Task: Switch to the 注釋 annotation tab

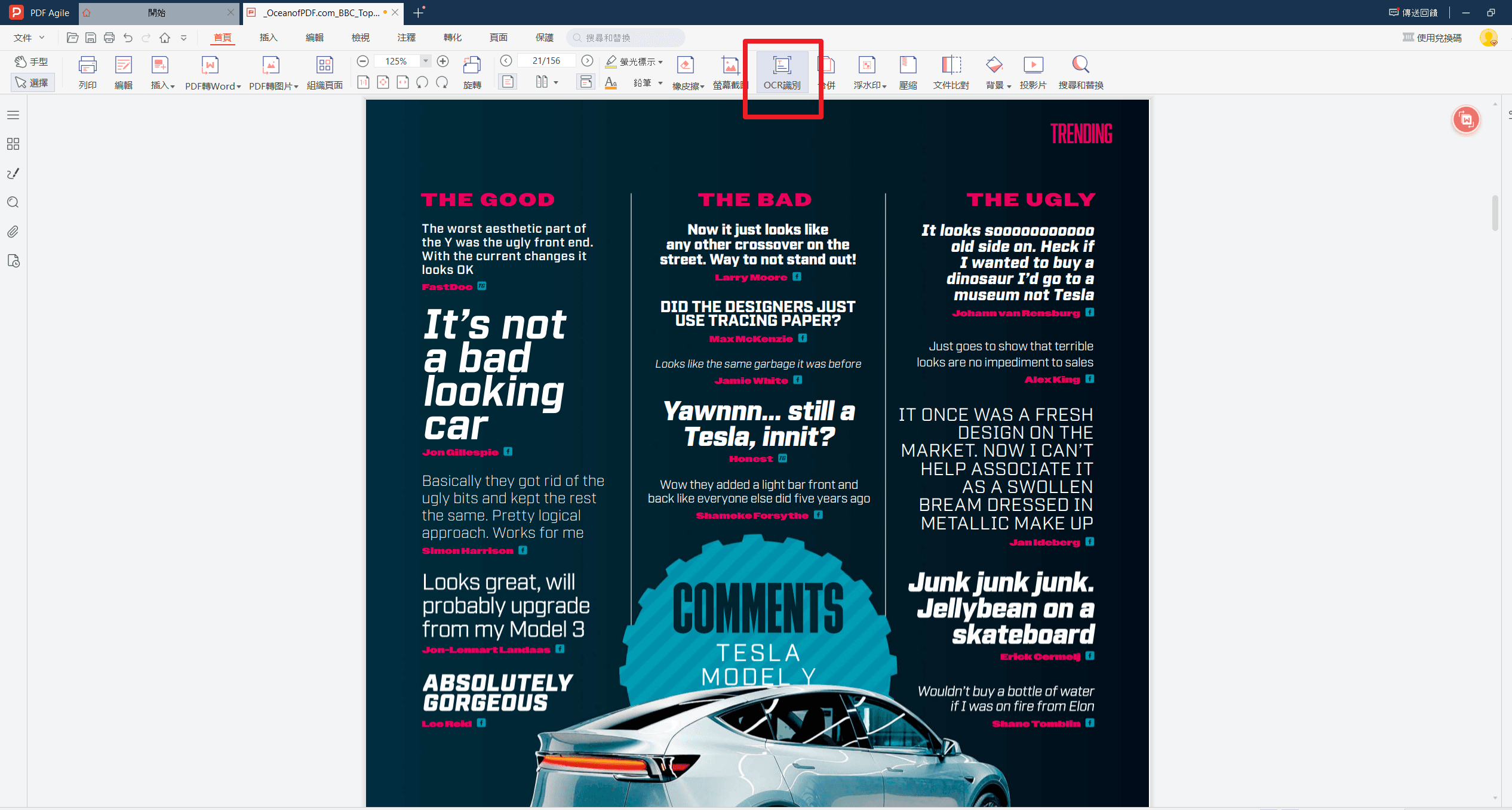Action: click(407, 38)
